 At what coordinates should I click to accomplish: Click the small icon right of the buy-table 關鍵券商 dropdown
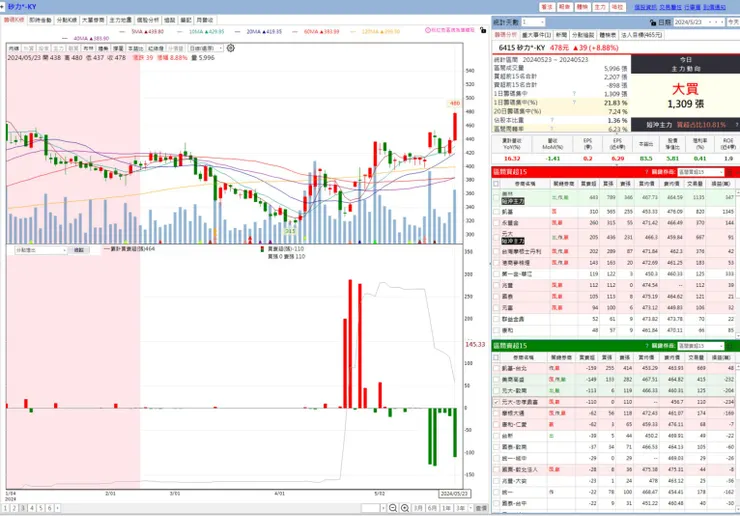(730, 172)
